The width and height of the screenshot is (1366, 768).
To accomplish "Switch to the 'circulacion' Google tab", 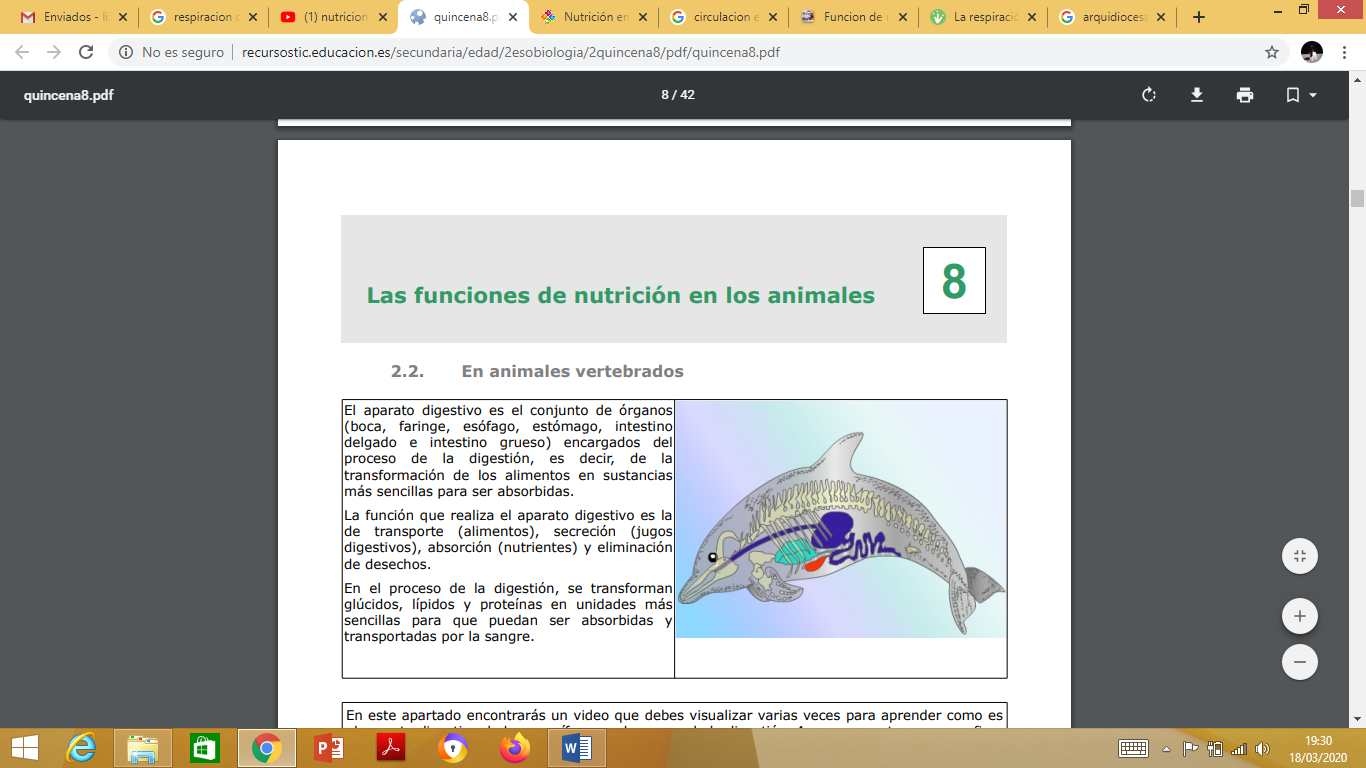I will click(x=724, y=17).
